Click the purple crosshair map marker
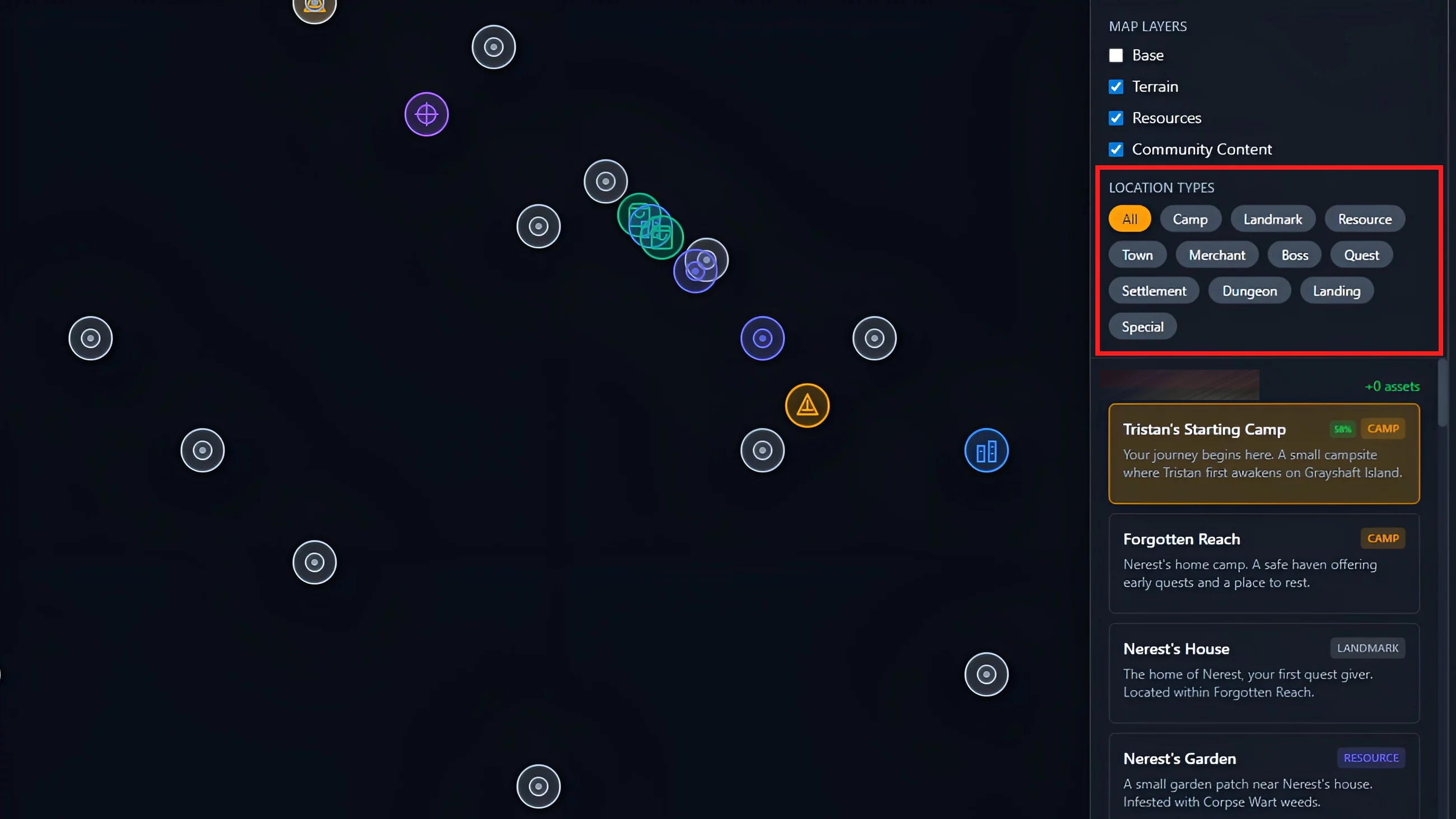 [426, 114]
